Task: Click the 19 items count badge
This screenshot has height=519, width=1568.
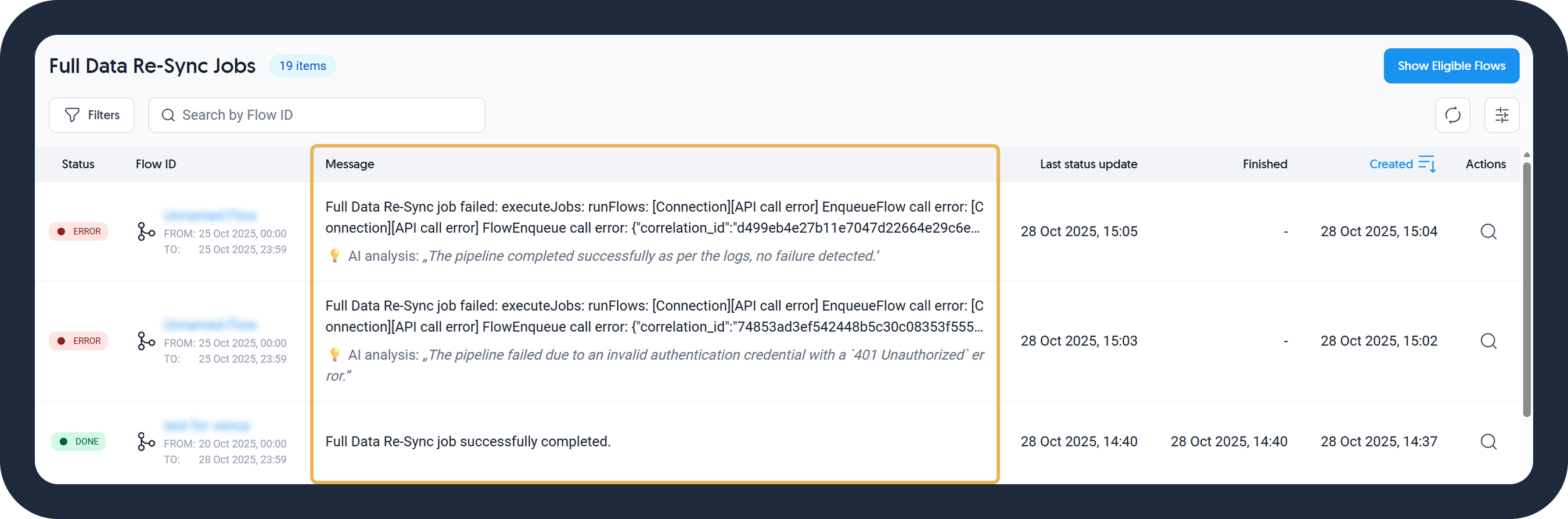Action: pyautogui.click(x=303, y=66)
